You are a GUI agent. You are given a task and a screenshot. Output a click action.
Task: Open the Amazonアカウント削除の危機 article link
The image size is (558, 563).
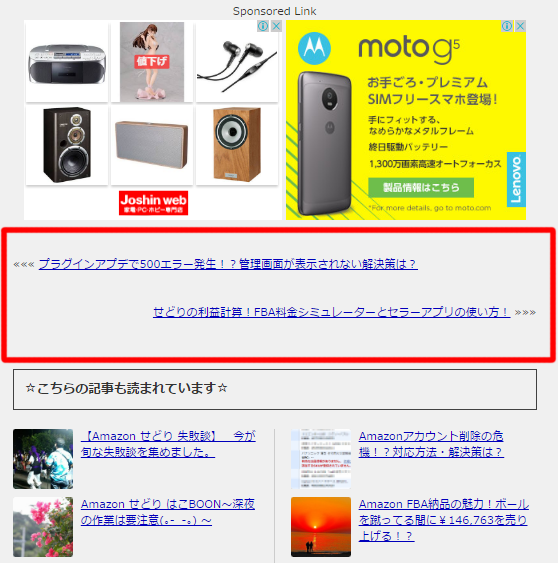pyautogui.click(x=431, y=444)
